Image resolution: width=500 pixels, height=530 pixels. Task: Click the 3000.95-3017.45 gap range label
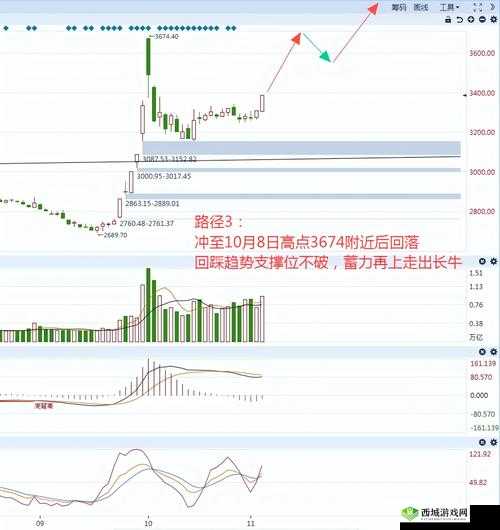click(x=164, y=176)
